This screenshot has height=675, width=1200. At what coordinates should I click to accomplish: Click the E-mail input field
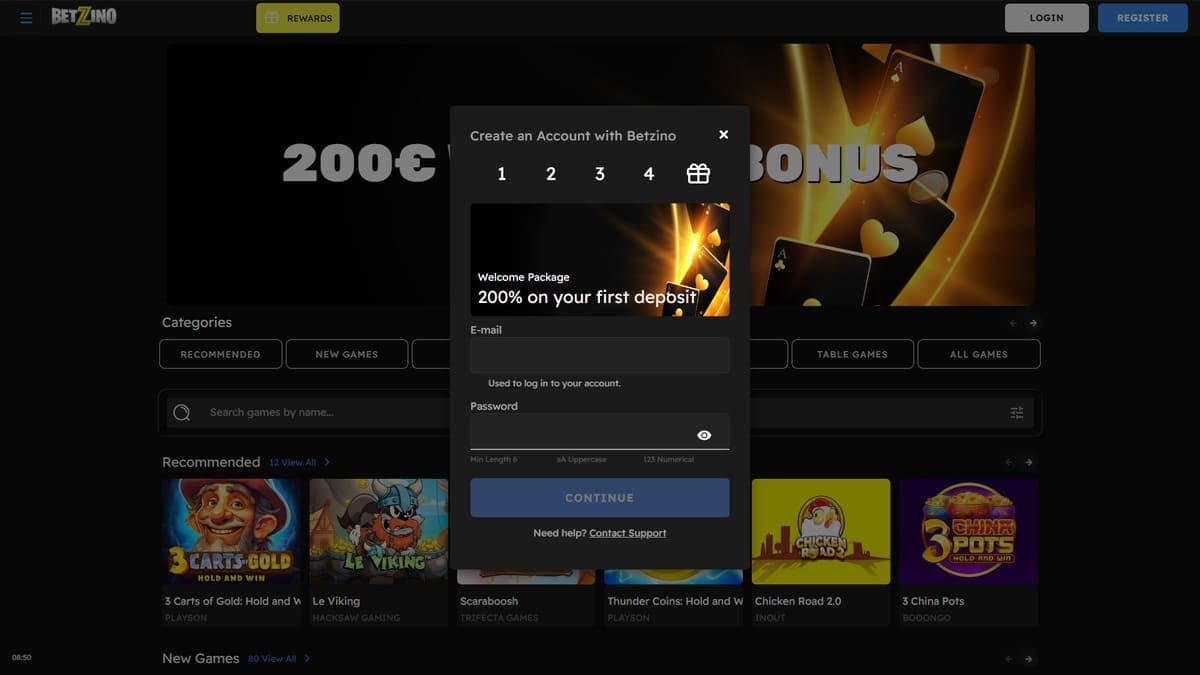click(600, 355)
